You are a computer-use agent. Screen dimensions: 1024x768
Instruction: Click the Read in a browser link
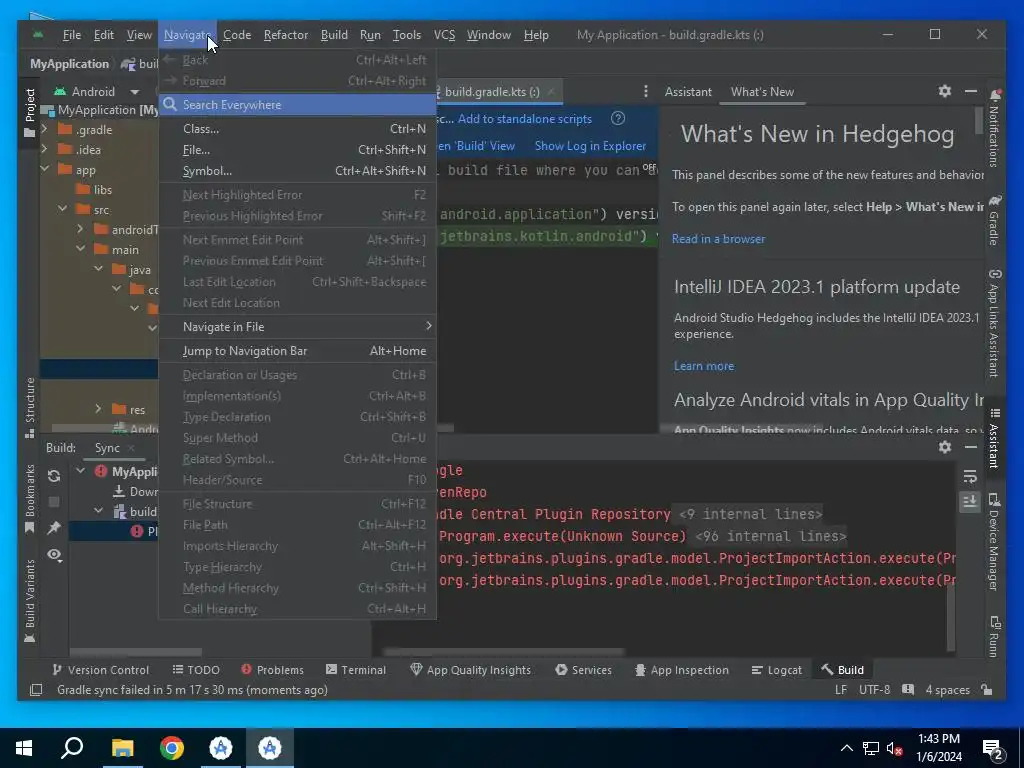click(718, 239)
